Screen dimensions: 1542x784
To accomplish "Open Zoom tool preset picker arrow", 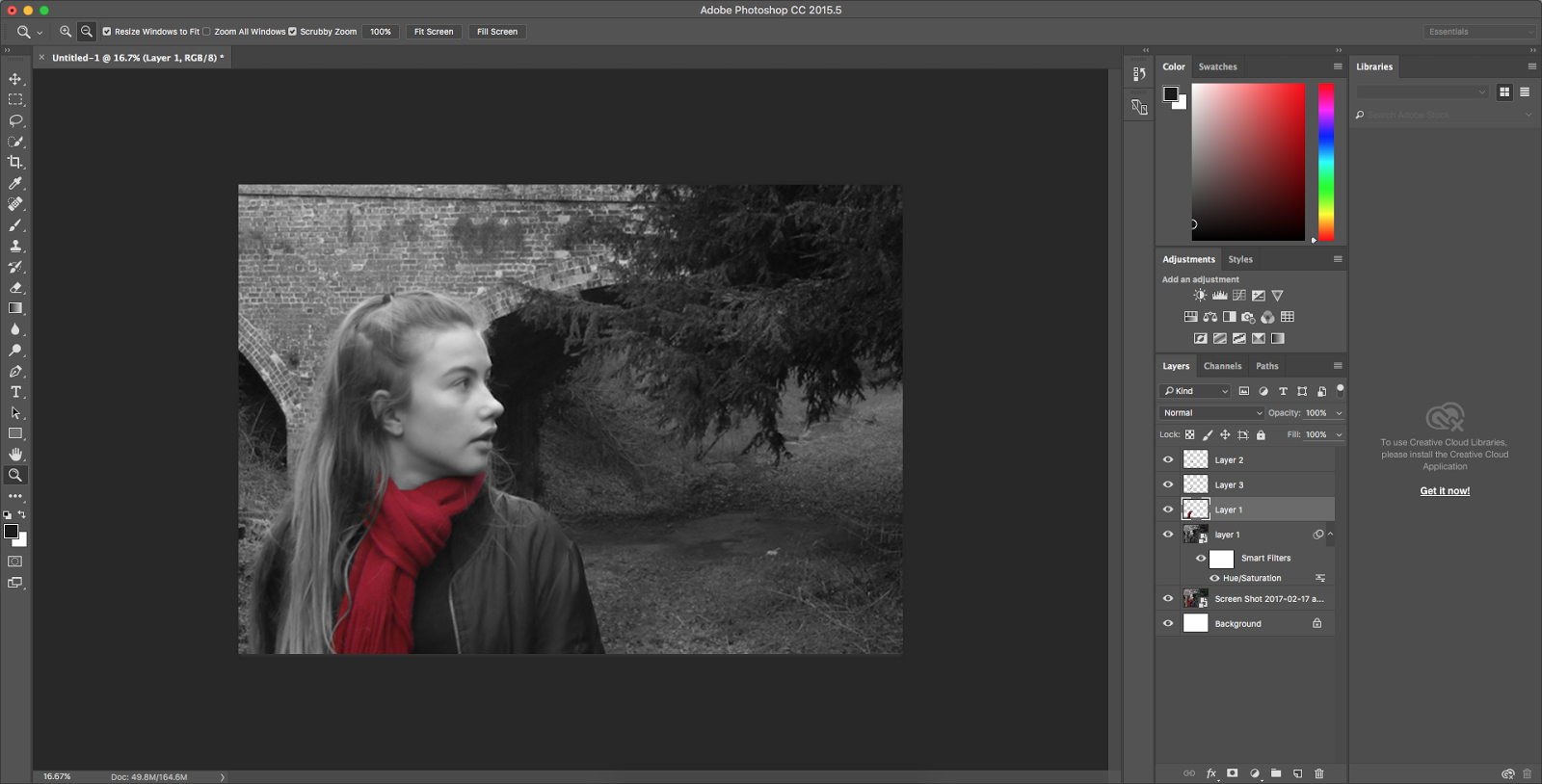I will [x=40, y=33].
